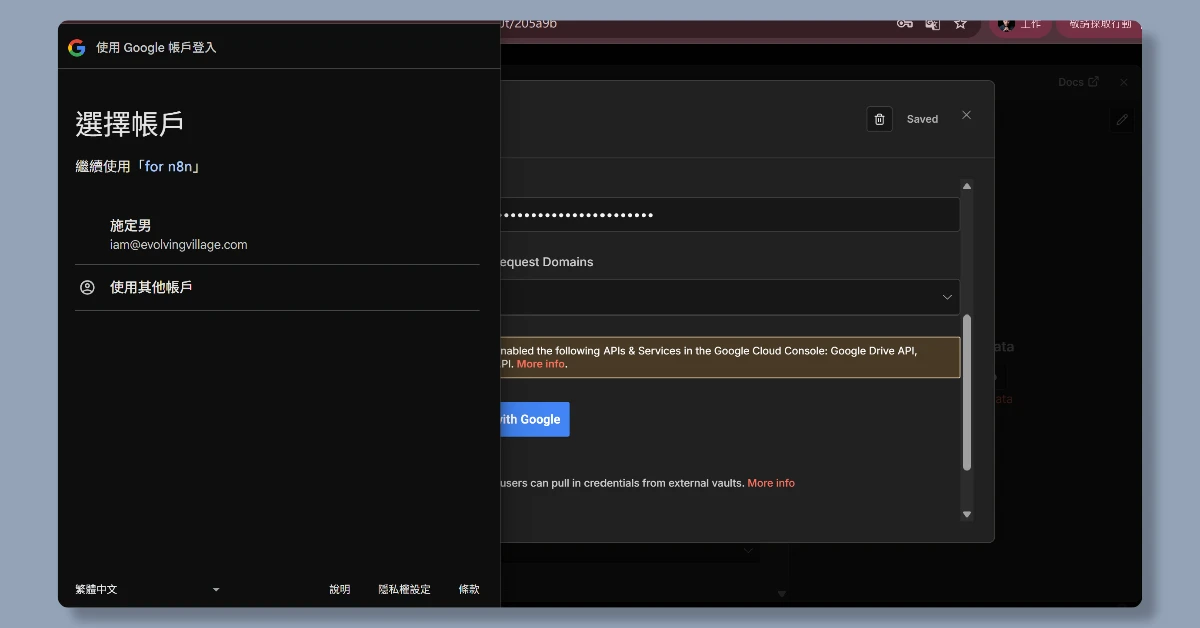Viewport: 1200px width, 628px height.
Task: Click the 使用其他帳戶 person icon
Action: (x=87, y=287)
